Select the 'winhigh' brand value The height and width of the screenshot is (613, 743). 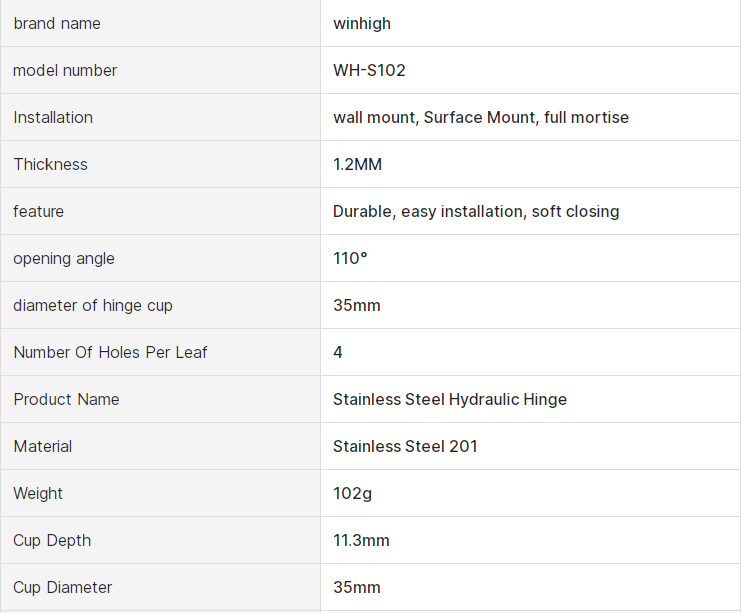pos(361,23)
